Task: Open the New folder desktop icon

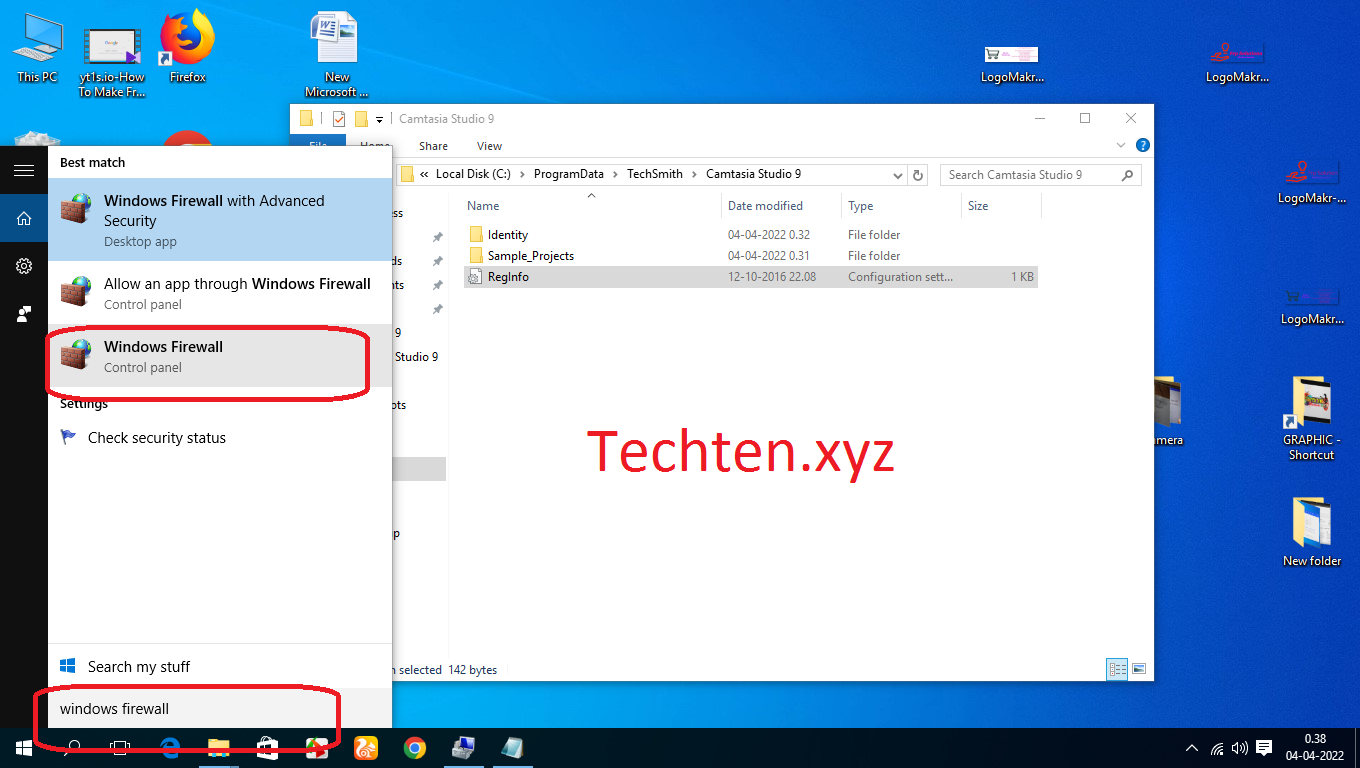Action: [1312, 532]
